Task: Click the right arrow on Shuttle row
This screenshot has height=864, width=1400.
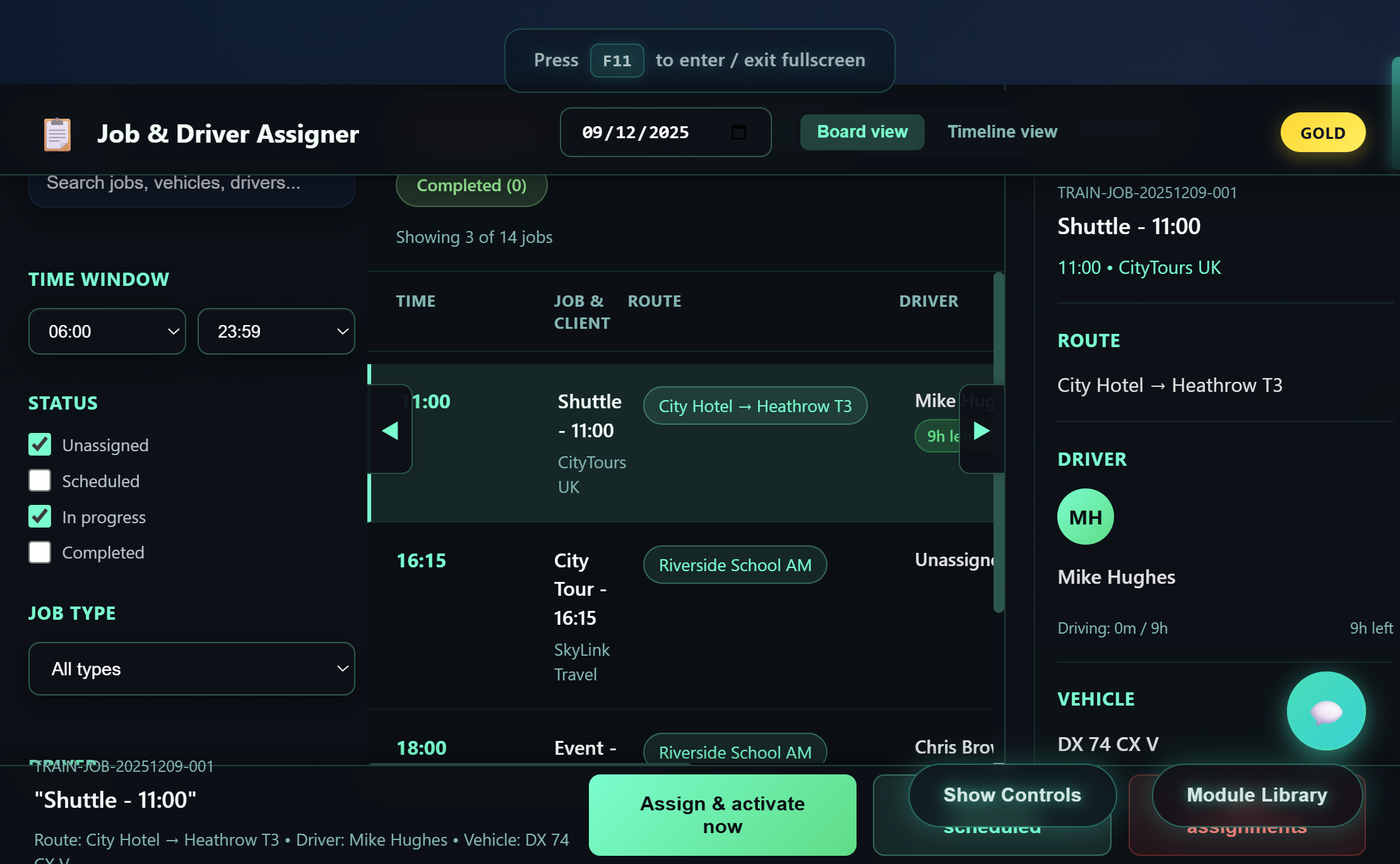Action: (x=982, y=430)
